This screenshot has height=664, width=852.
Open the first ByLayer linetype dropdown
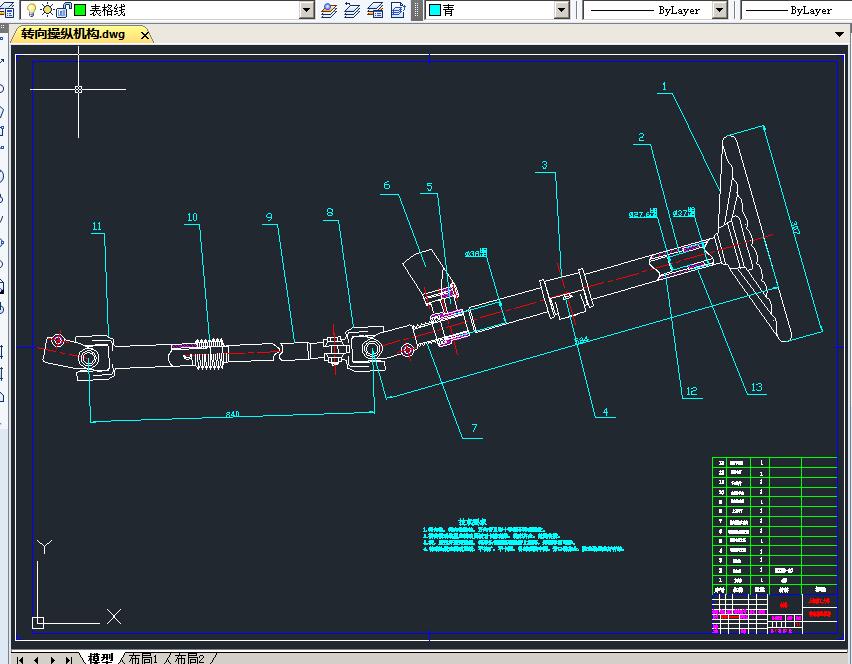click(720, 10)
